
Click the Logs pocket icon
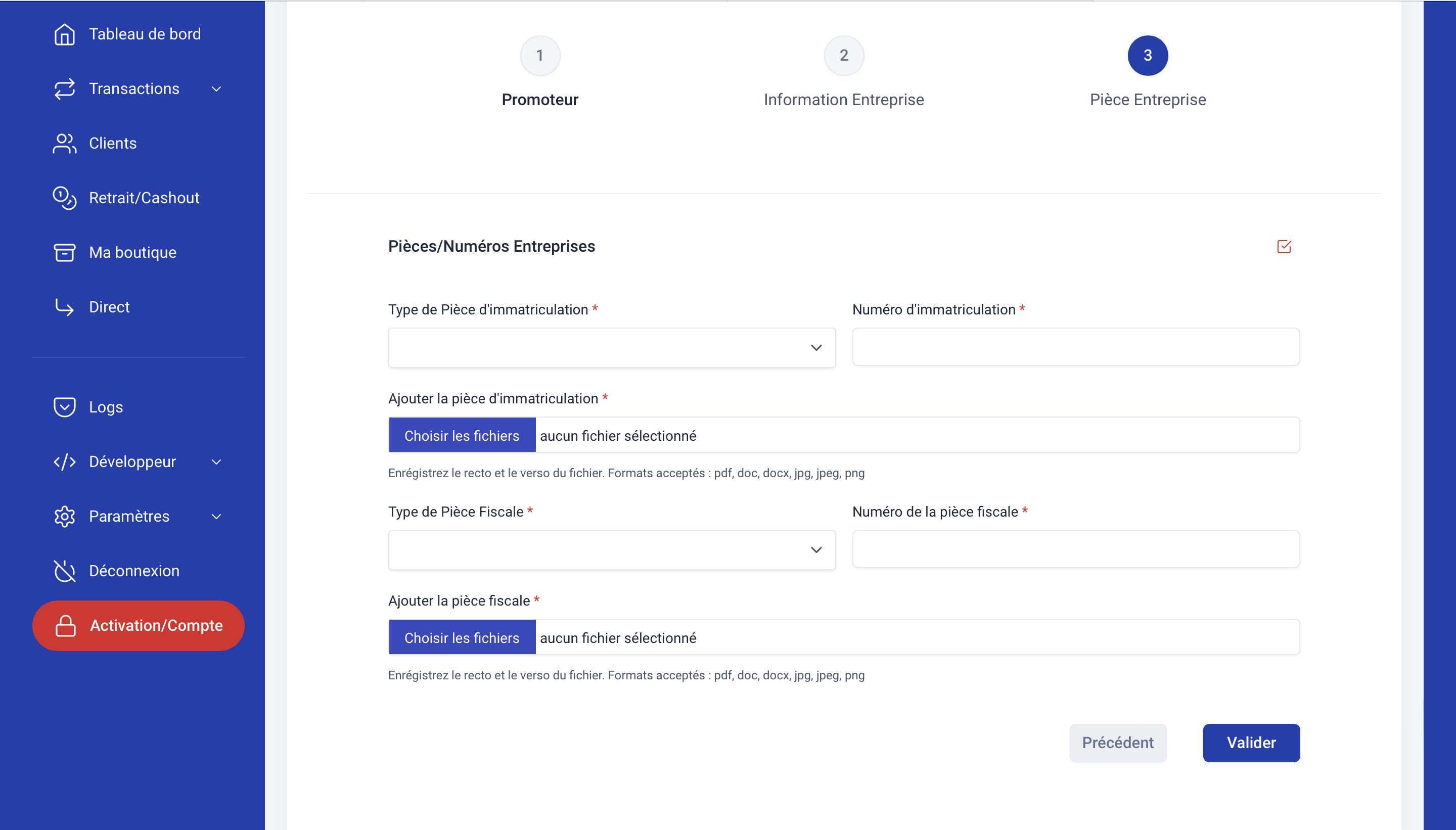64,407
